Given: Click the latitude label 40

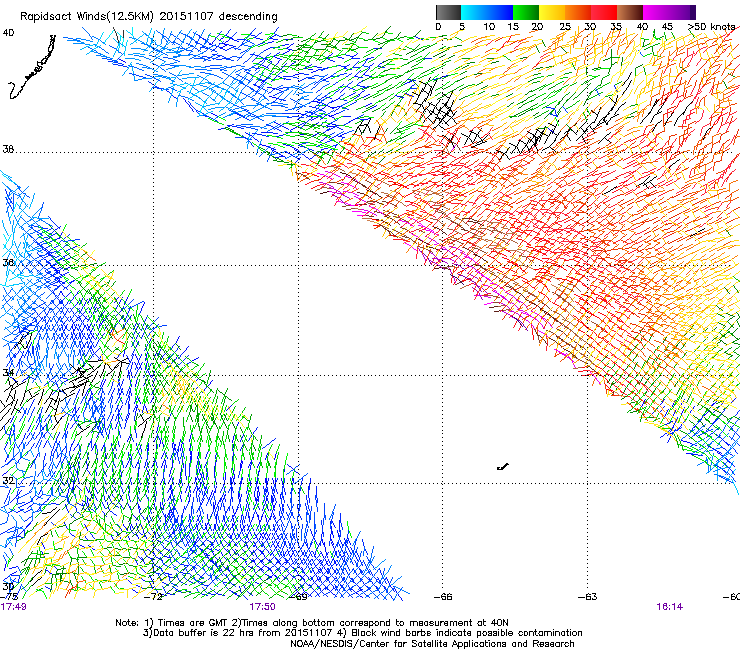Looking at the screenshot, I should pos(8,33).
